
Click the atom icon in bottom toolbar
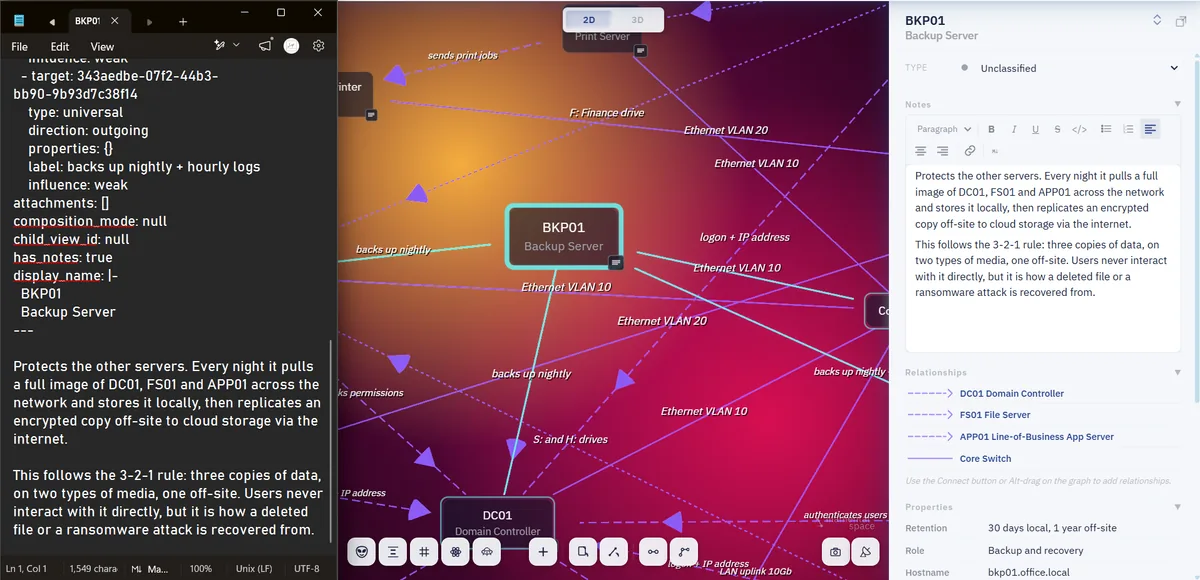(x=455, y=551)
